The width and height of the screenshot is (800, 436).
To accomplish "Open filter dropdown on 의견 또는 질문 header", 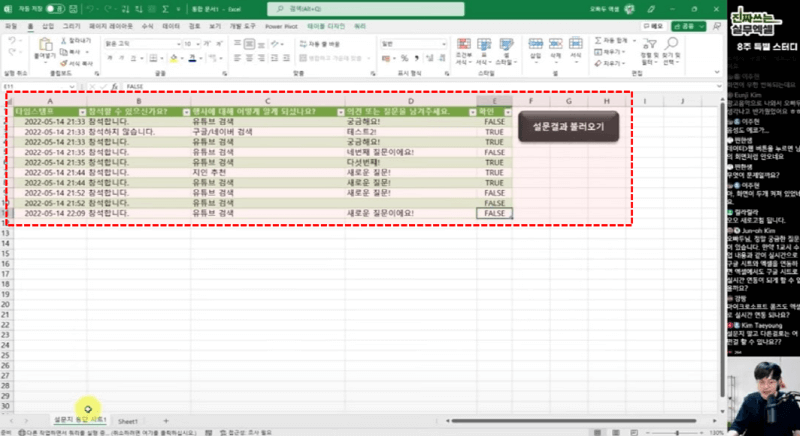I will 472,112.
